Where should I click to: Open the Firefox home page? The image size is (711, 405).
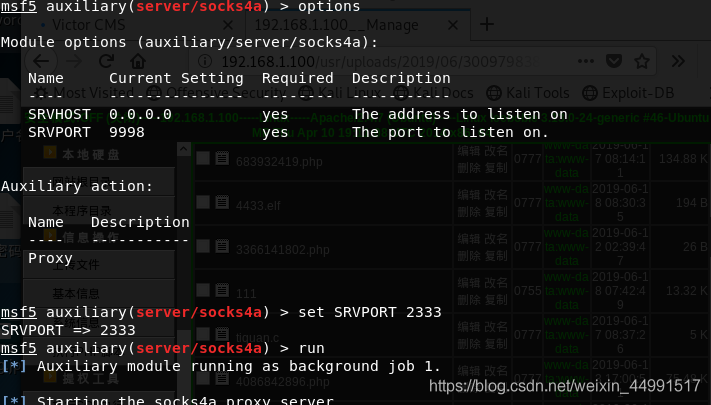coord(138,61)
